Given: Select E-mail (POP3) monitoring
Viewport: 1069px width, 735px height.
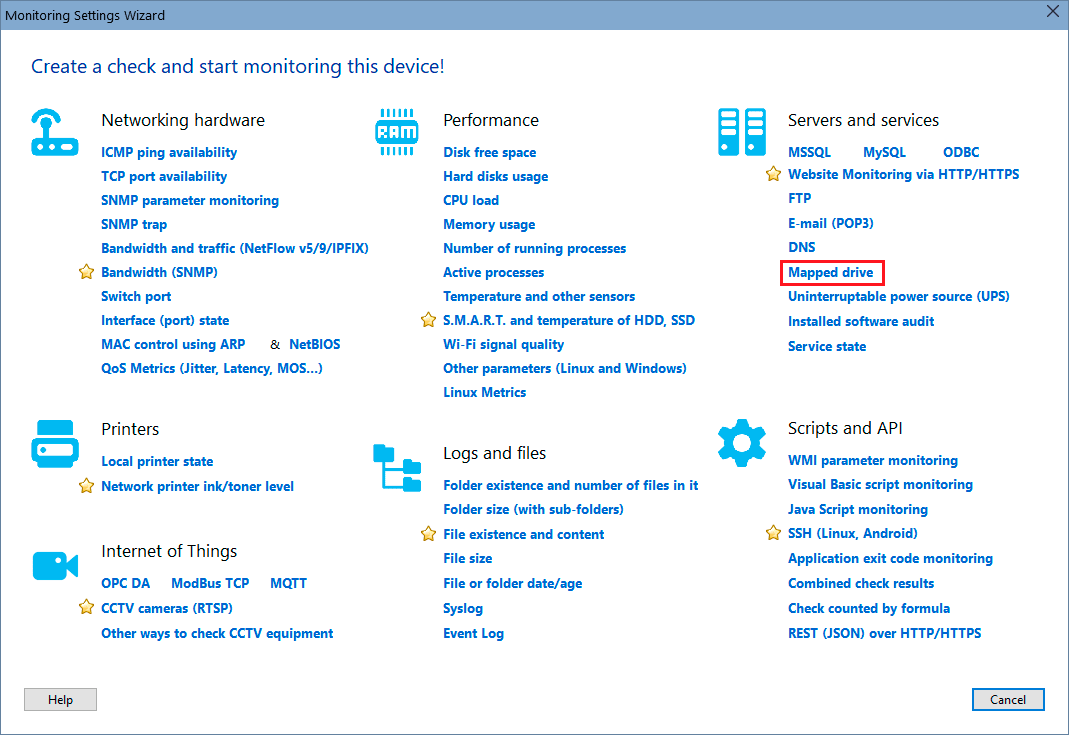Looking at the screenshot, I should click(x=831, y=223).
